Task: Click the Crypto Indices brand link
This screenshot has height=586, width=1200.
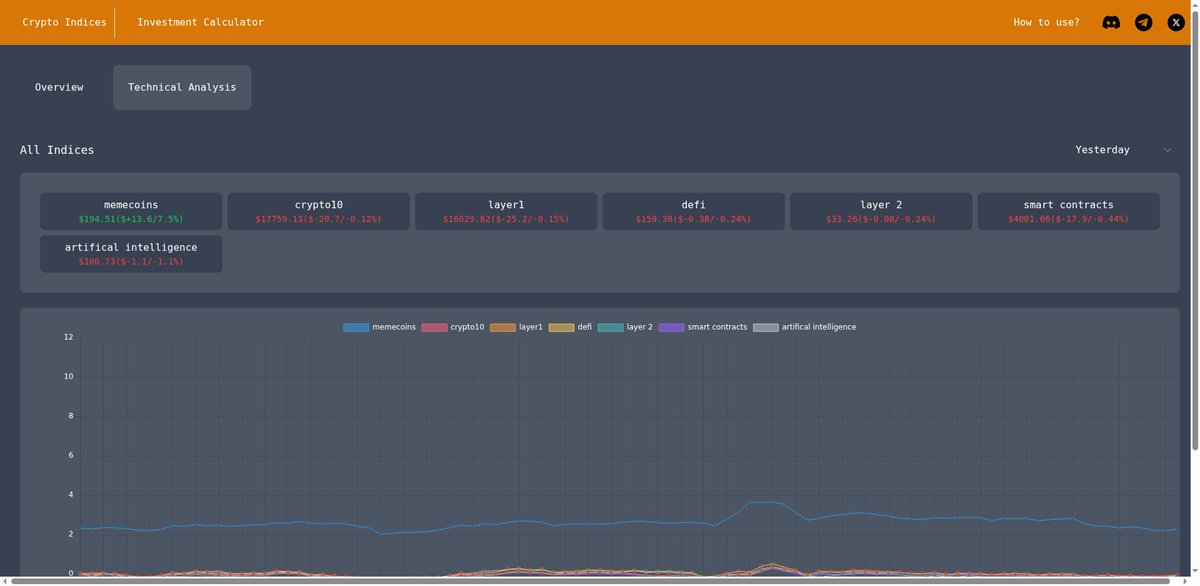Action: coord(64,22)
